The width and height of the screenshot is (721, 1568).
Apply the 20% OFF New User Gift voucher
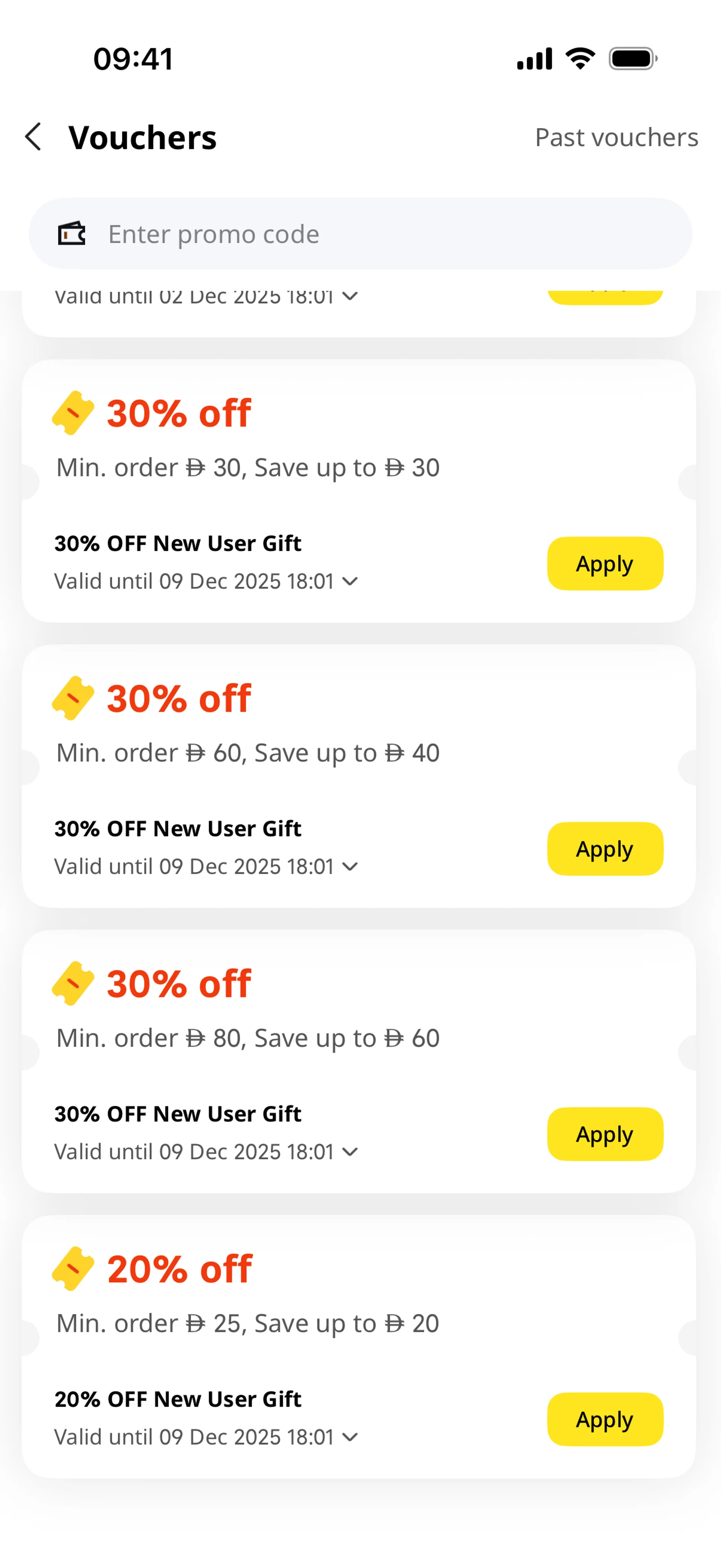coord(605,1420)
